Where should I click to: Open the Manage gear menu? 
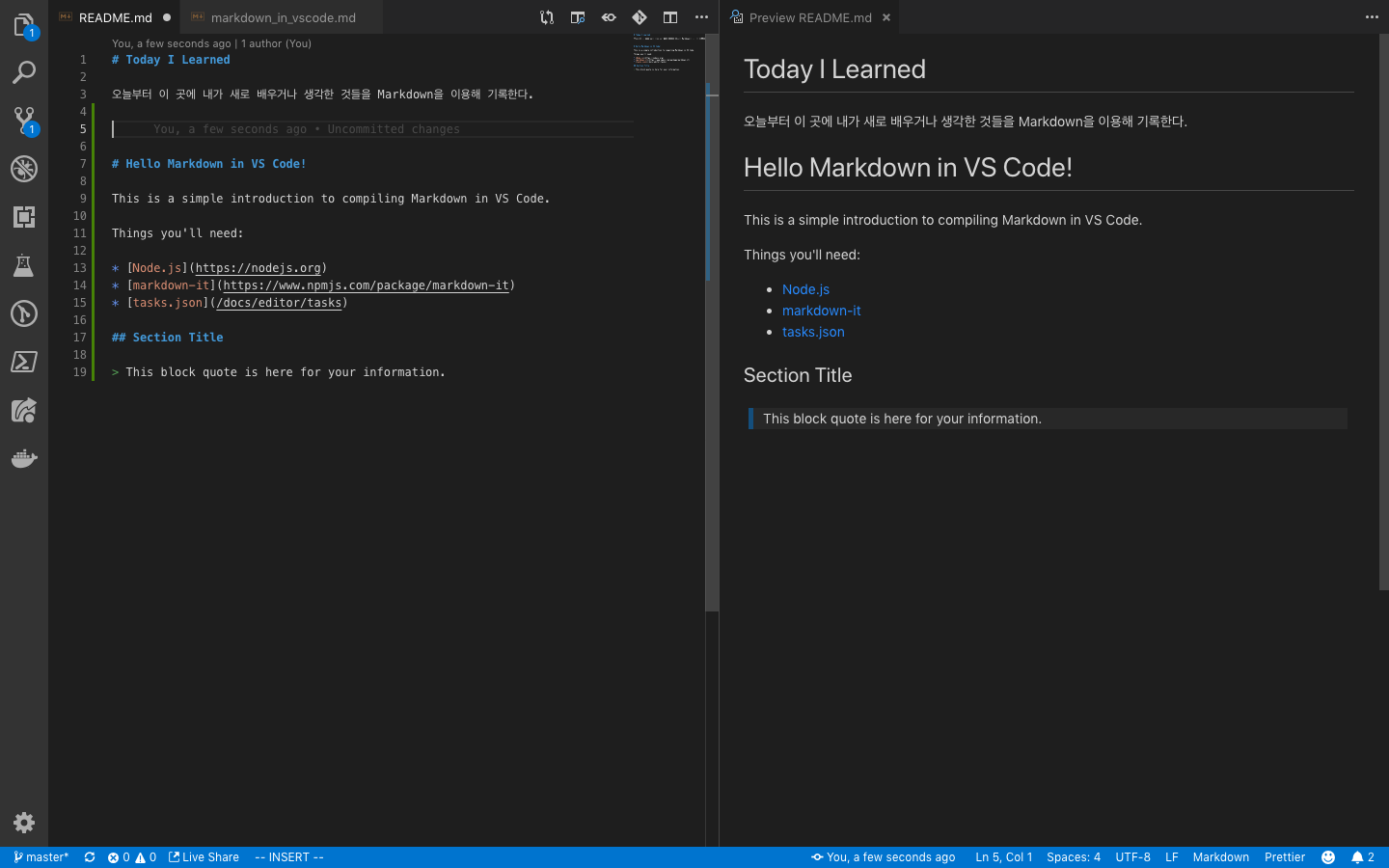tap(24, 823)
